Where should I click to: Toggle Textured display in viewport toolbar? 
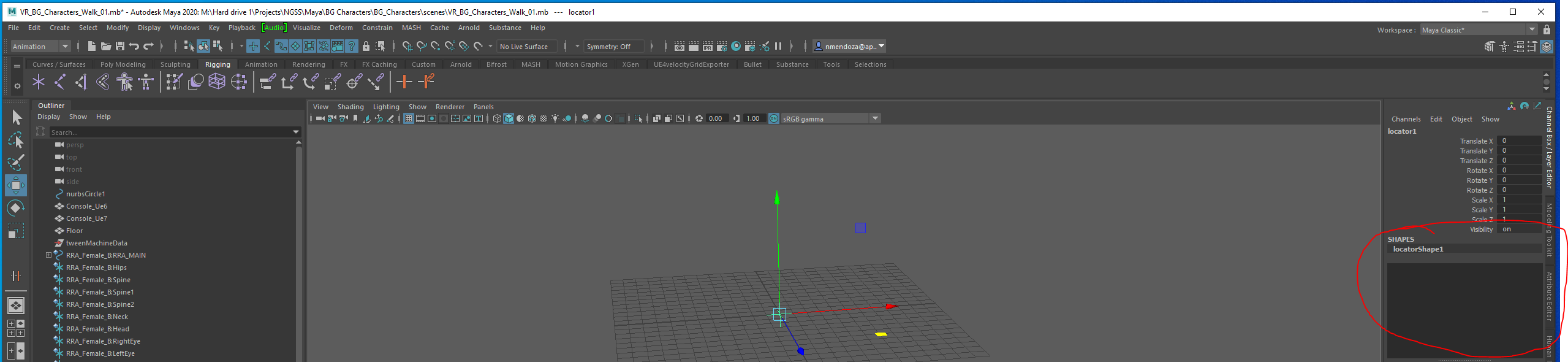click(x=543, y=118)
